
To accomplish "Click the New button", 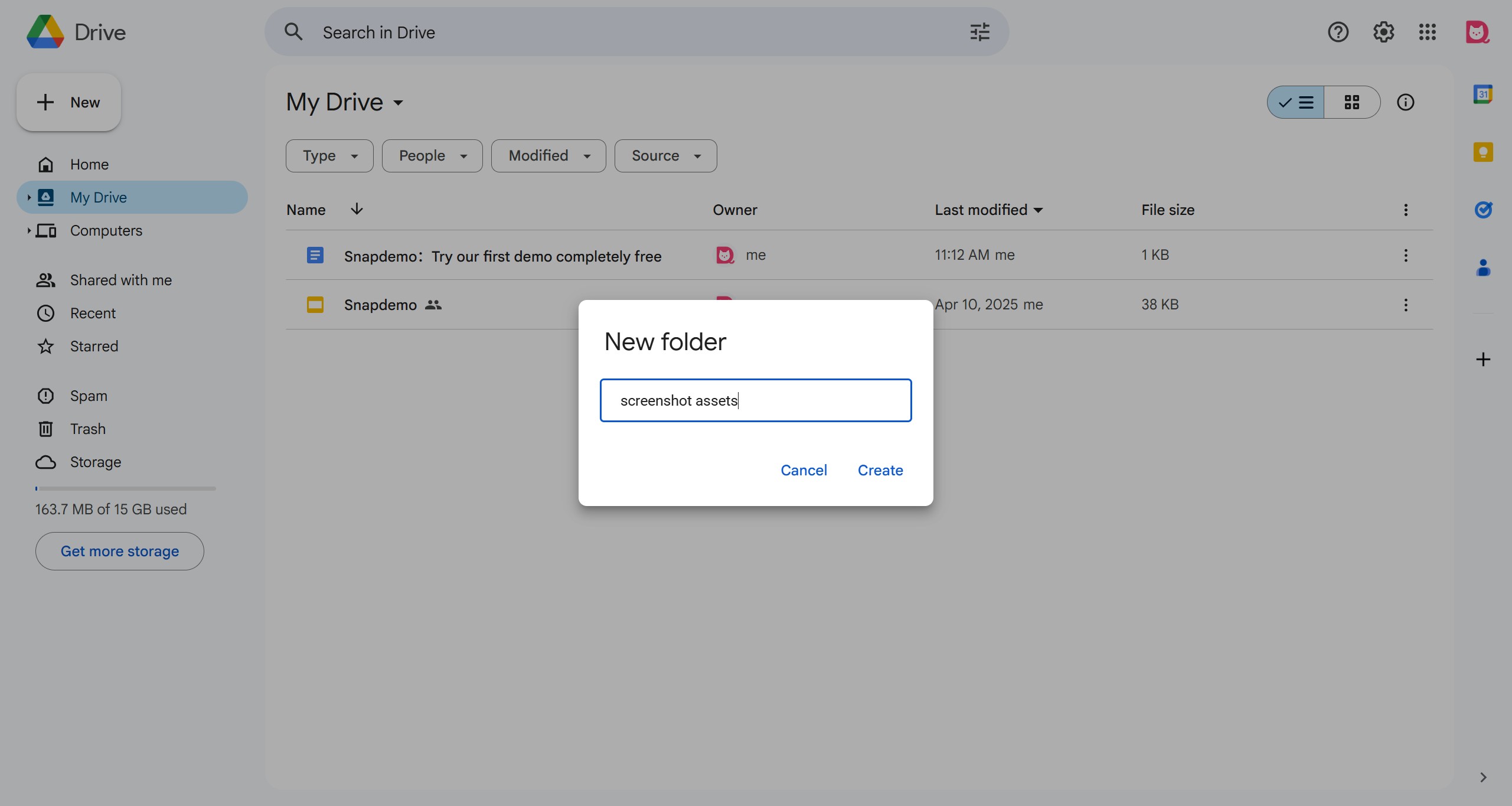I will pyautogui.click(x=68, y=102).
